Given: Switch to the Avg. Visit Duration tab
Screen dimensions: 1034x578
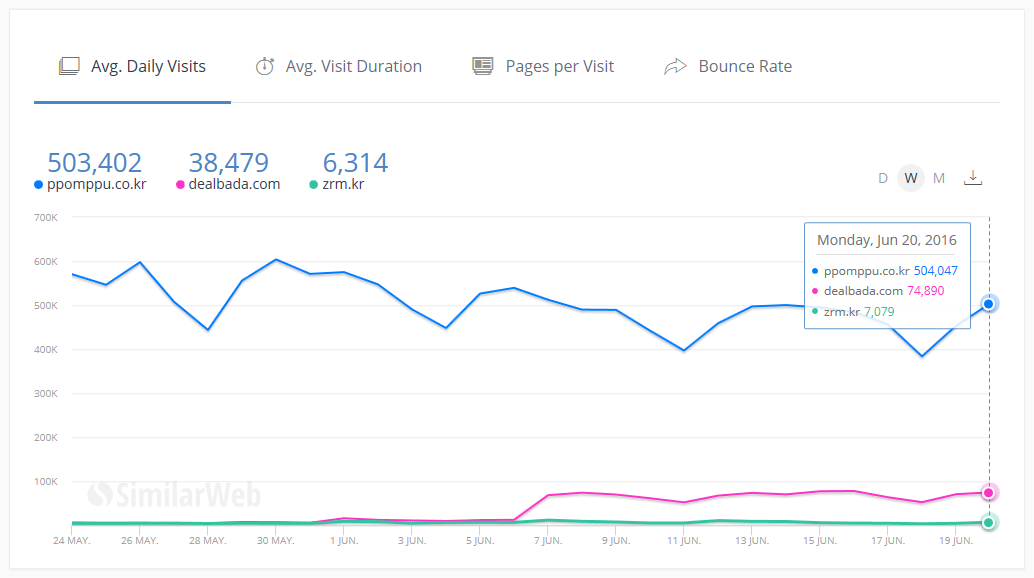Looking at the screenshot, I should 353,66.
